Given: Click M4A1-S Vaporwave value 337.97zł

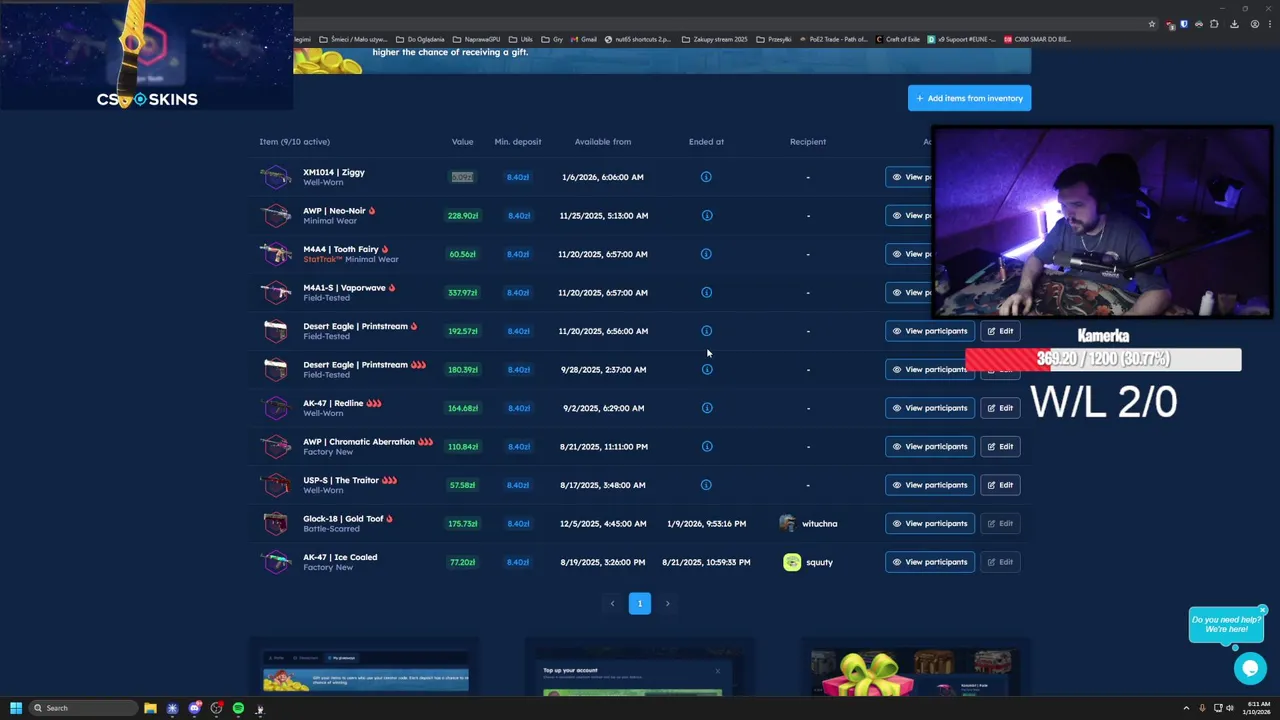Looking at the screenshot, I should point(463,292).
